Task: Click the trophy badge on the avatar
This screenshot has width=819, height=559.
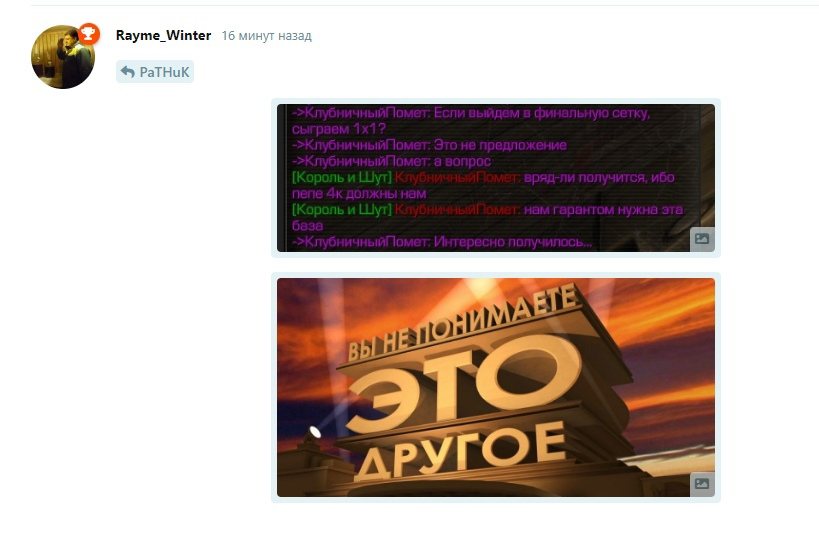Action: [x=88, y=34]
